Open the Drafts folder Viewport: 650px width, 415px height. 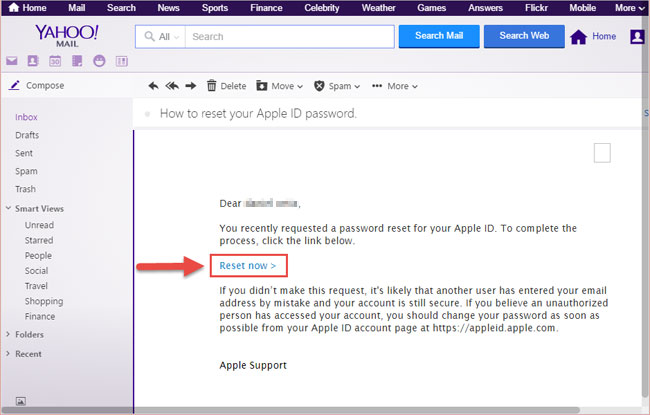click(x=27, y=135)
